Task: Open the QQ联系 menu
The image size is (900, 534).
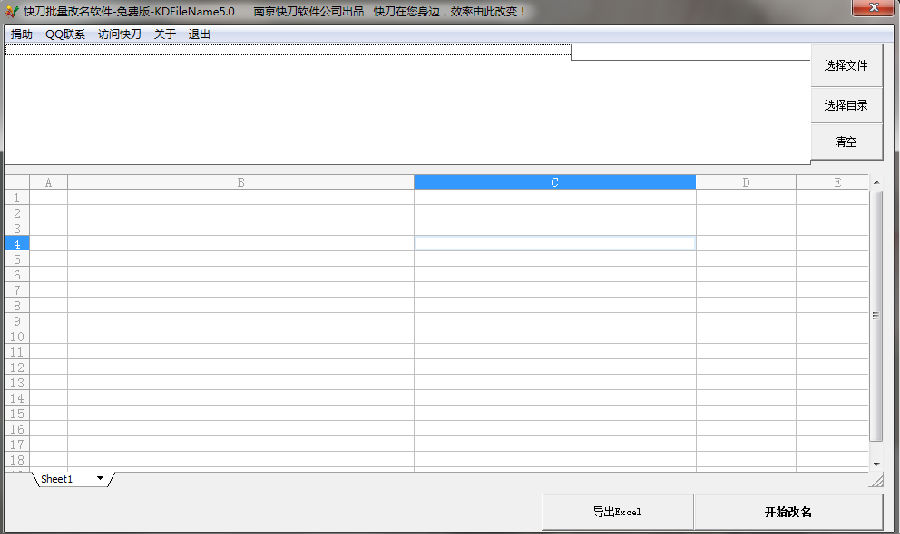Action: (x=65, y=34)
